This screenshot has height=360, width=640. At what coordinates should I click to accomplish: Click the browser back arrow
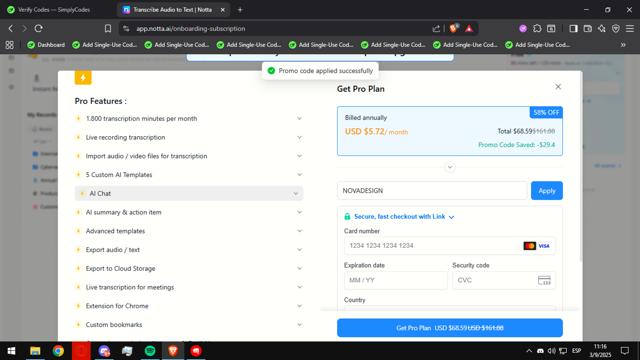pos(11,29)
